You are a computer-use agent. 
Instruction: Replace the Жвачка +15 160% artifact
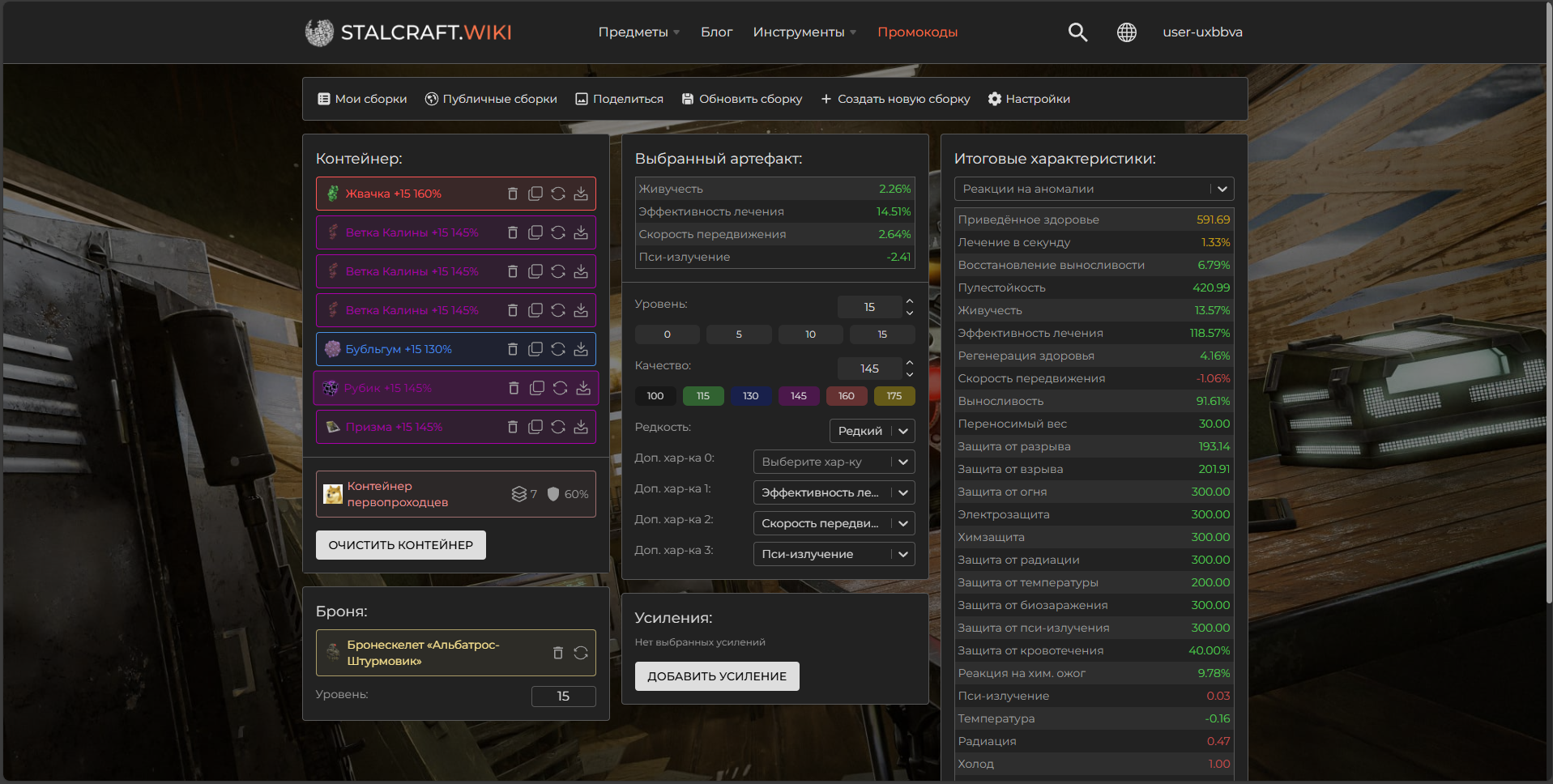tap(558, 194)
